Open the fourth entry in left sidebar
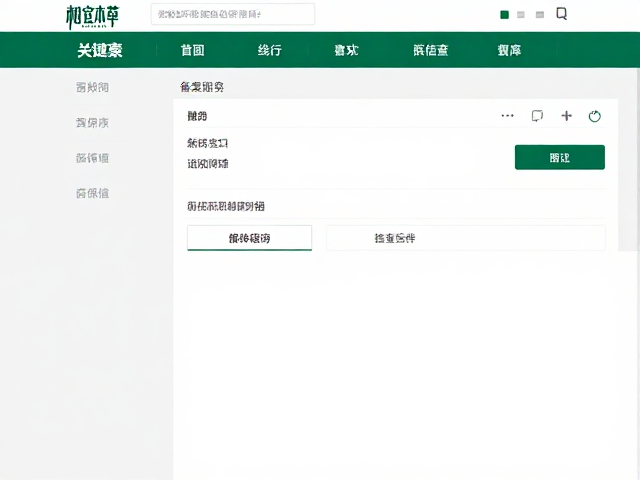This screenshot has width=640, height=480. click(x=92, y=193)
